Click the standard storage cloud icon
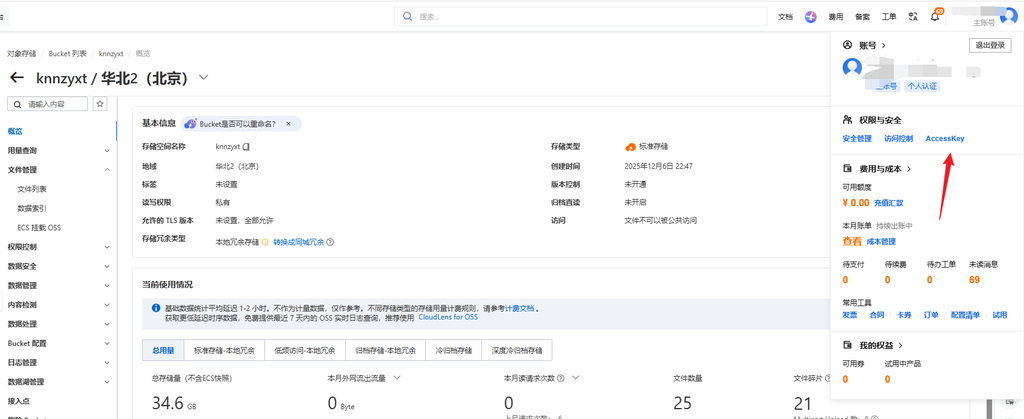This screenshot has height=419, width=1024. 630,147
